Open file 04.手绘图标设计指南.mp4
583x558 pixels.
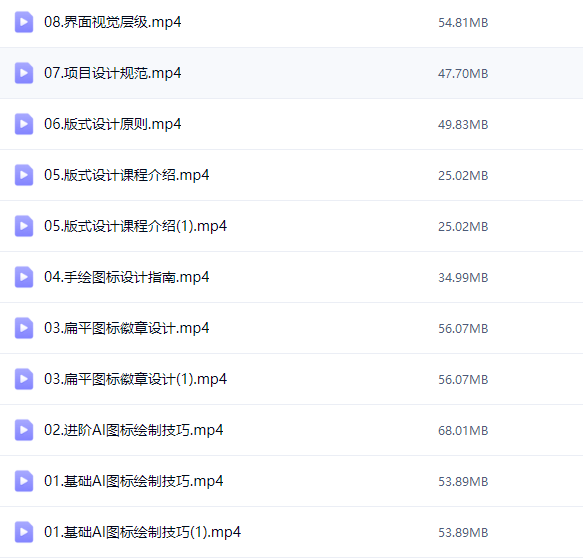click(126, 277)
